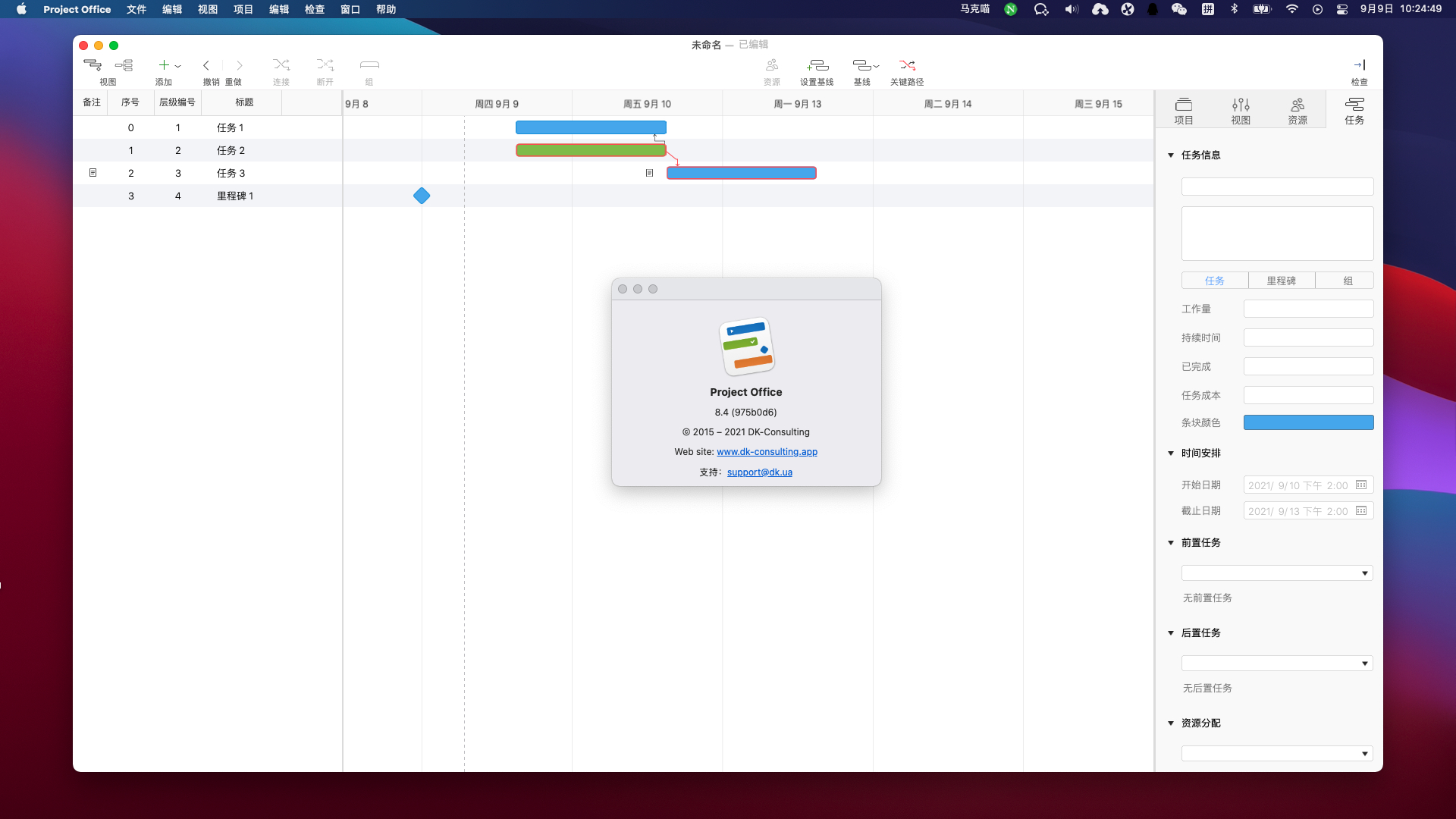Click the 层级编号 column header

click(177, 102)
